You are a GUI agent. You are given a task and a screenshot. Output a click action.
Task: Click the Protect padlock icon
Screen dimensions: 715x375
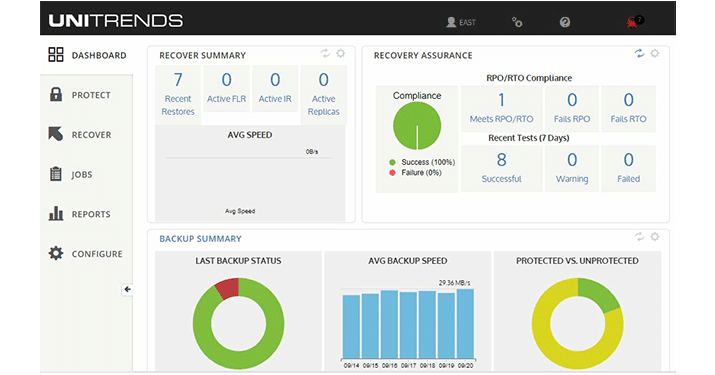56,94
